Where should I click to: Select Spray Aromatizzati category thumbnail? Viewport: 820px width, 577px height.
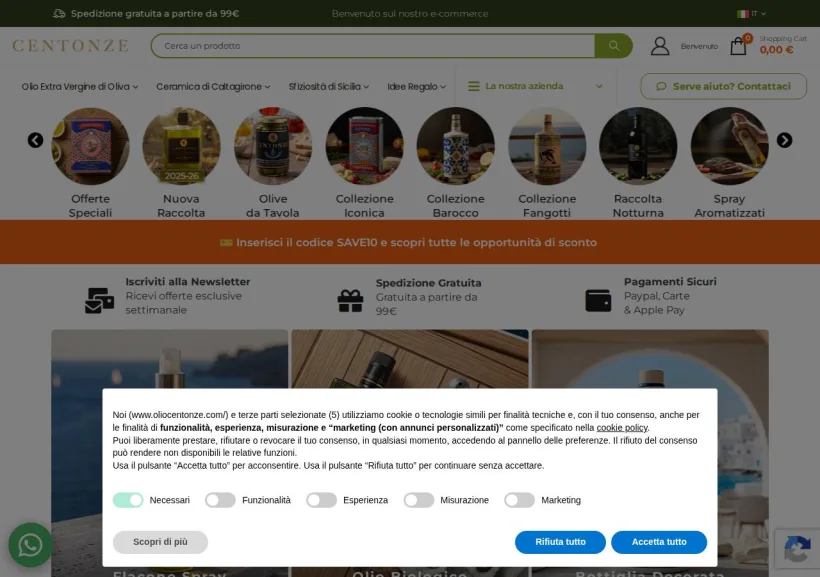[730, 146]
